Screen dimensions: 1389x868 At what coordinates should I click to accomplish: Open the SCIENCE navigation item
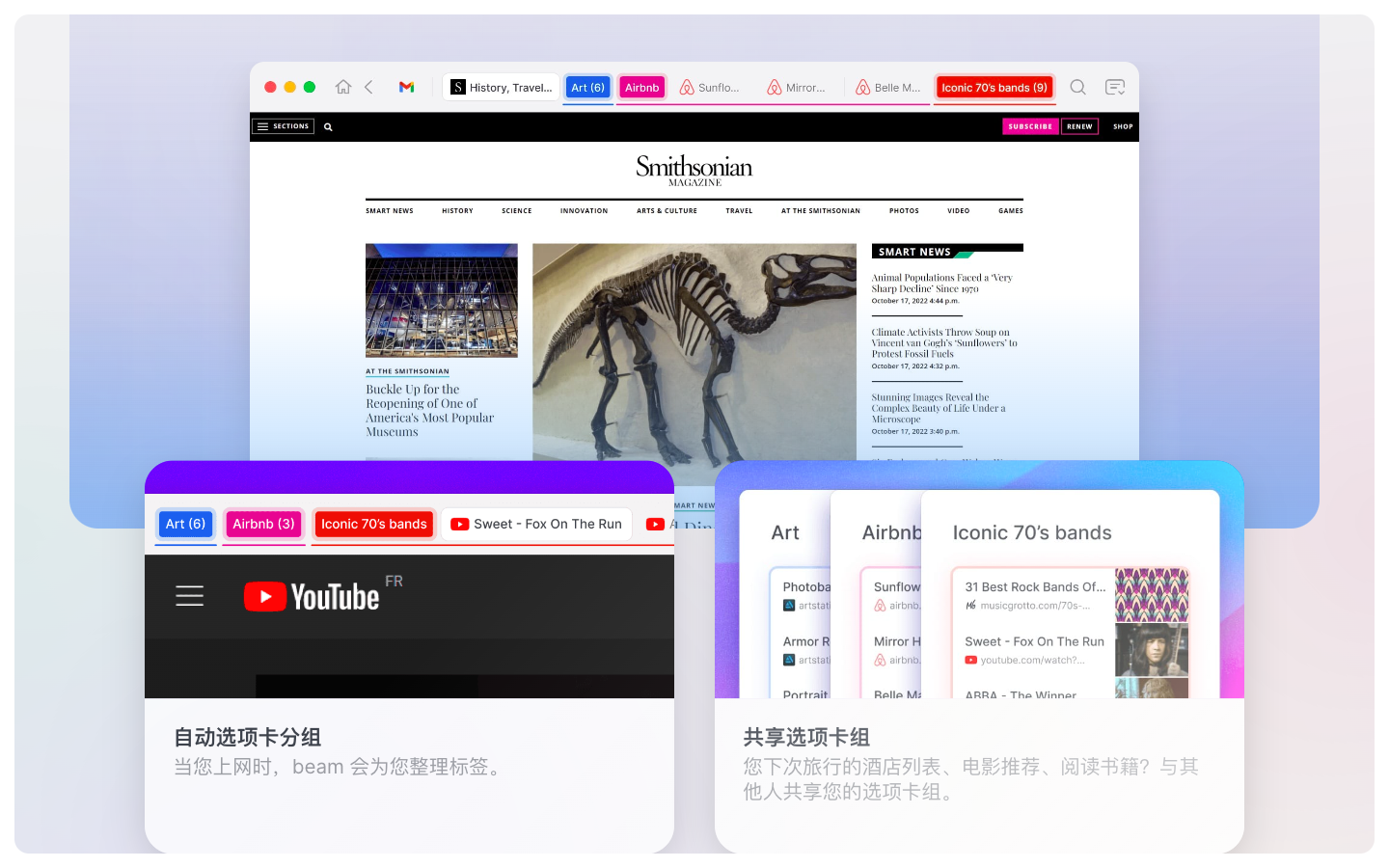[x=517, y=210]
